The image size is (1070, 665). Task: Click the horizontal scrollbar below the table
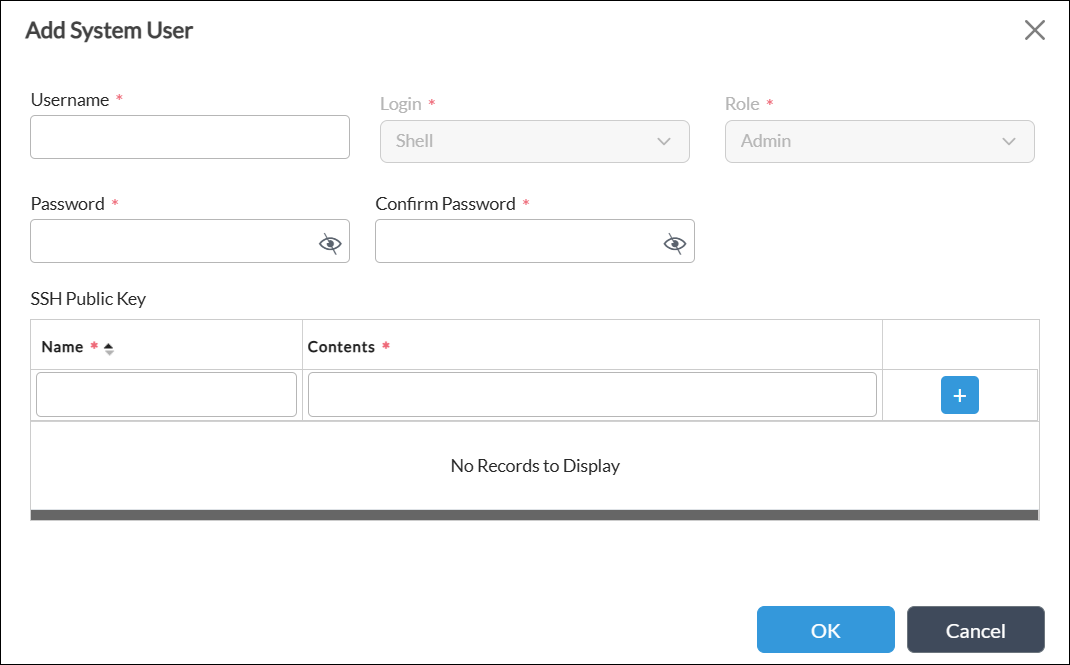point(535,516)
